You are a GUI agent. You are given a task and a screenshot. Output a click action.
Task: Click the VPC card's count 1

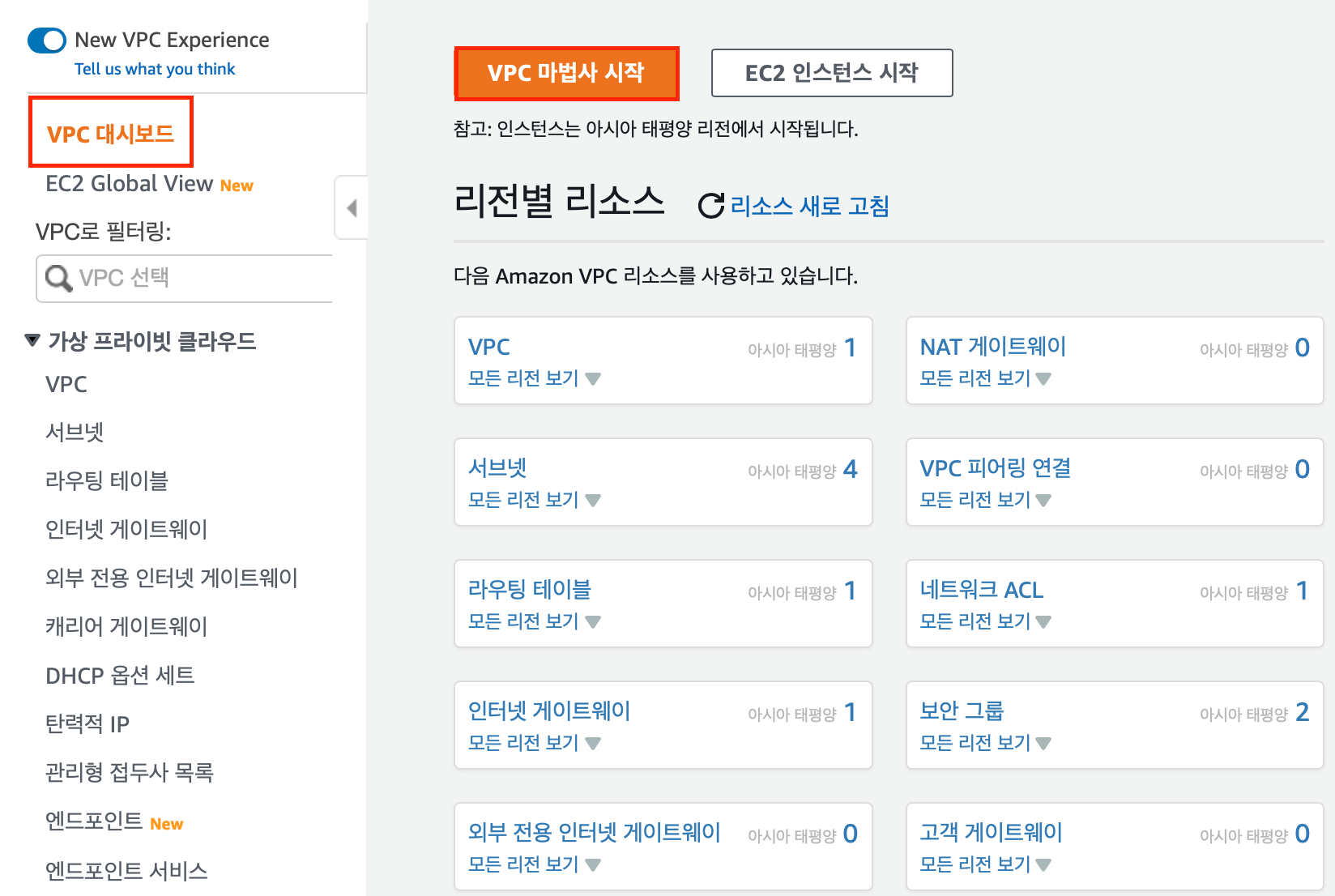pos(850,348)
